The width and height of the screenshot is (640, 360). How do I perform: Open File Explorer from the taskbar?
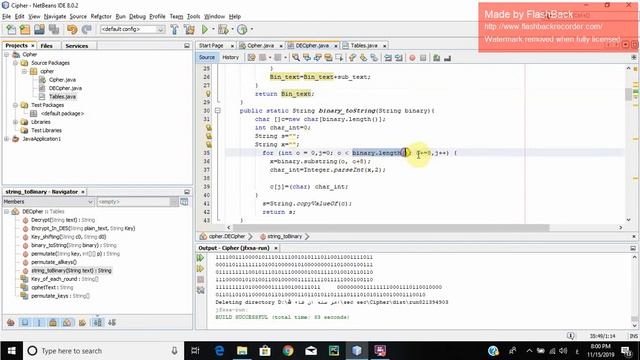242,351
